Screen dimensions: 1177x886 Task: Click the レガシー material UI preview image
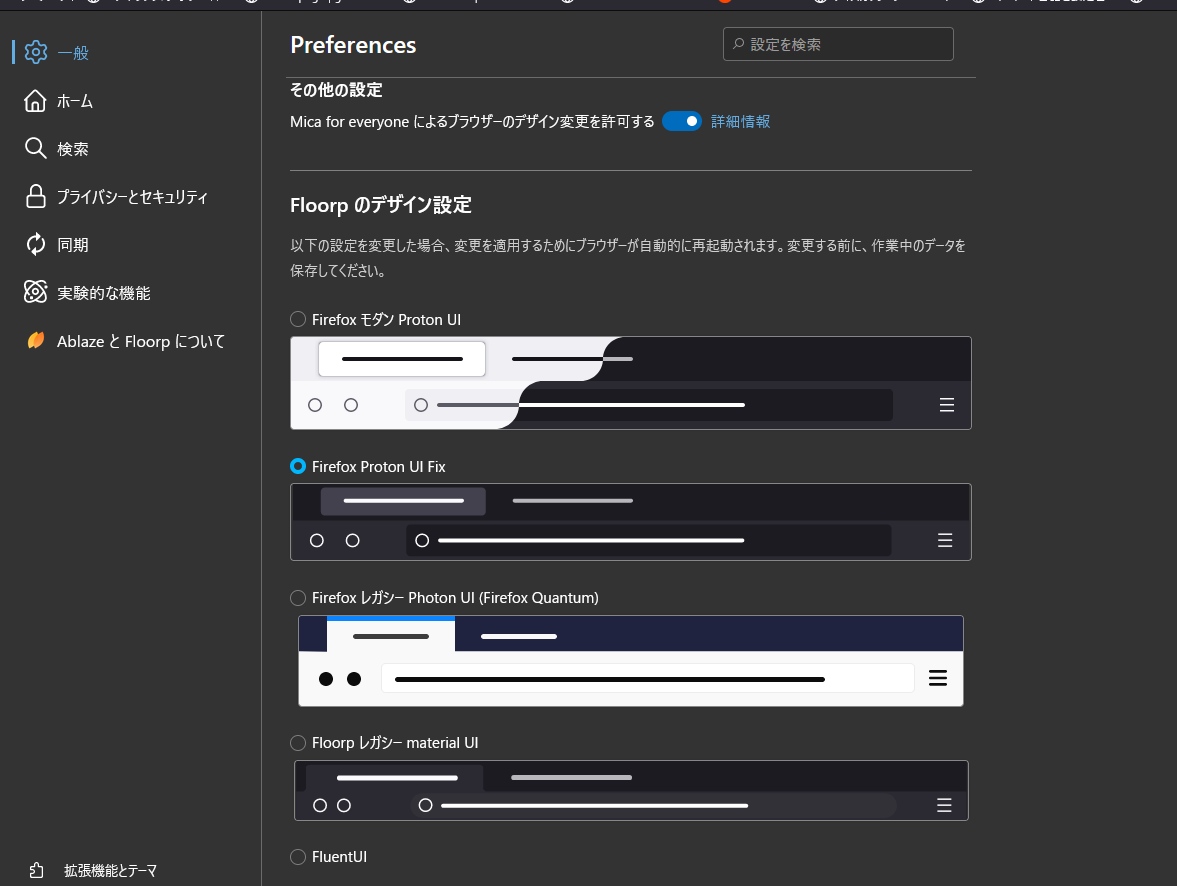click(631, 791)
